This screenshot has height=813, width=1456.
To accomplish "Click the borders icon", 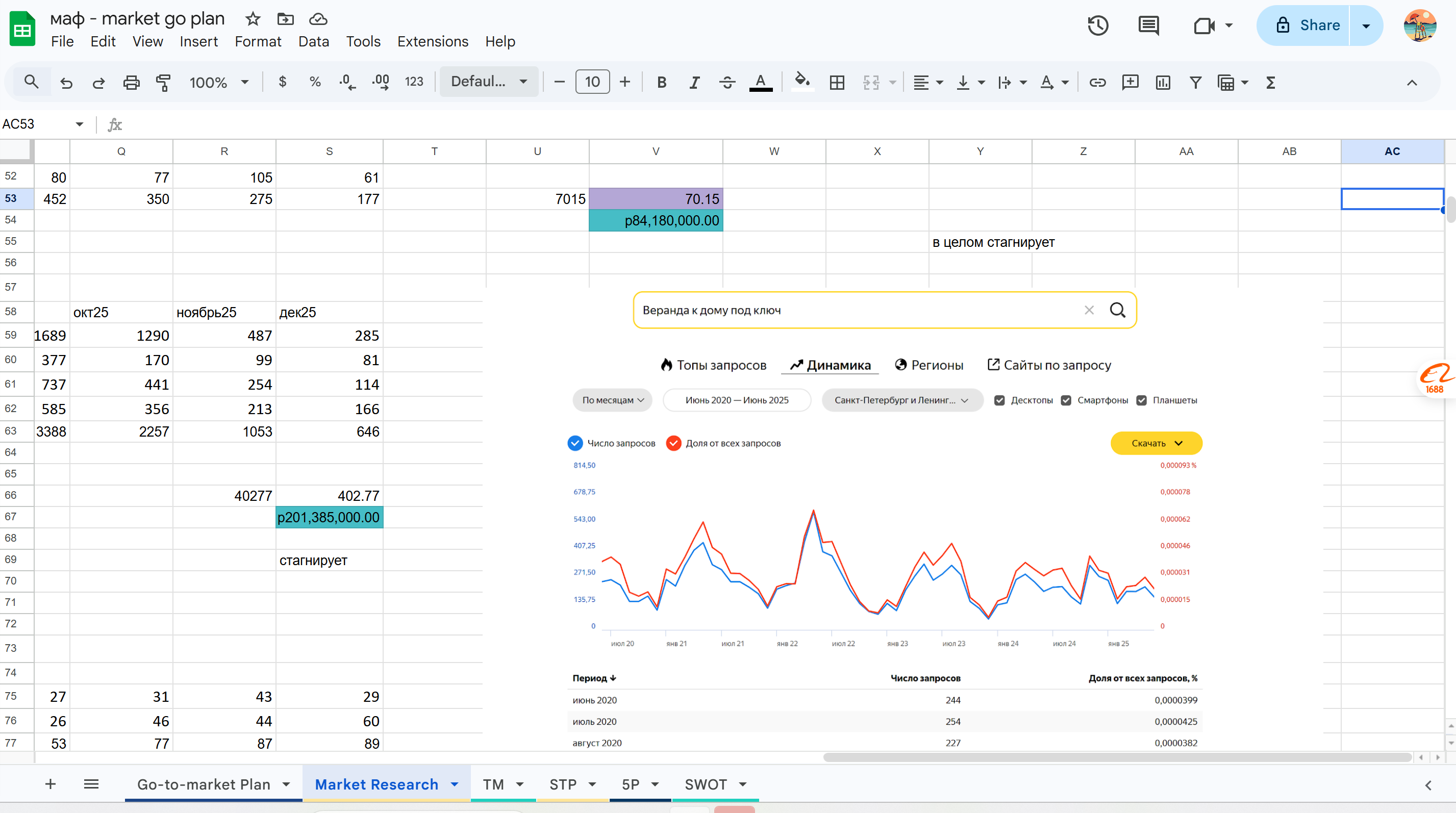I will click(837, 83).
